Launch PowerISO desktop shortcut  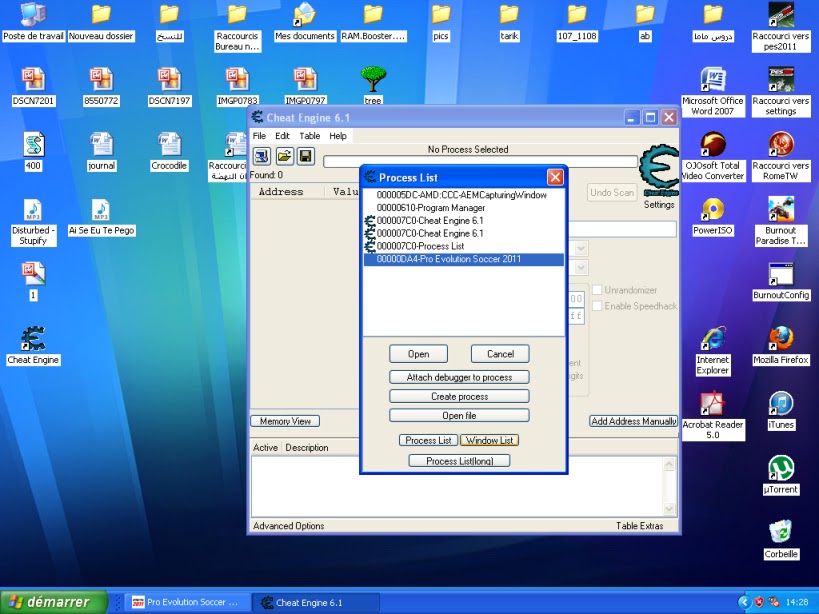tap(713, 216)
